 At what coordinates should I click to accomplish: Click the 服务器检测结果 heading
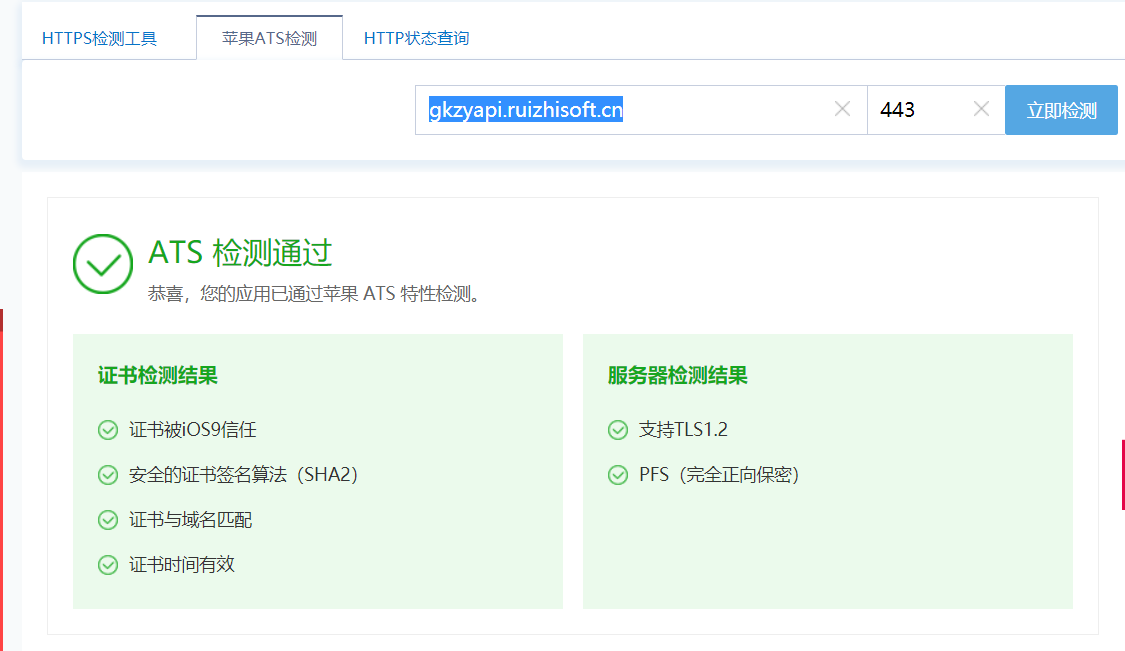click(677, 375)
